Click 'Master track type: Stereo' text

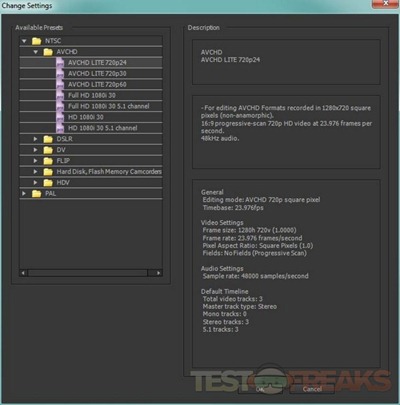pyautogui.click(x=240, y=307)
